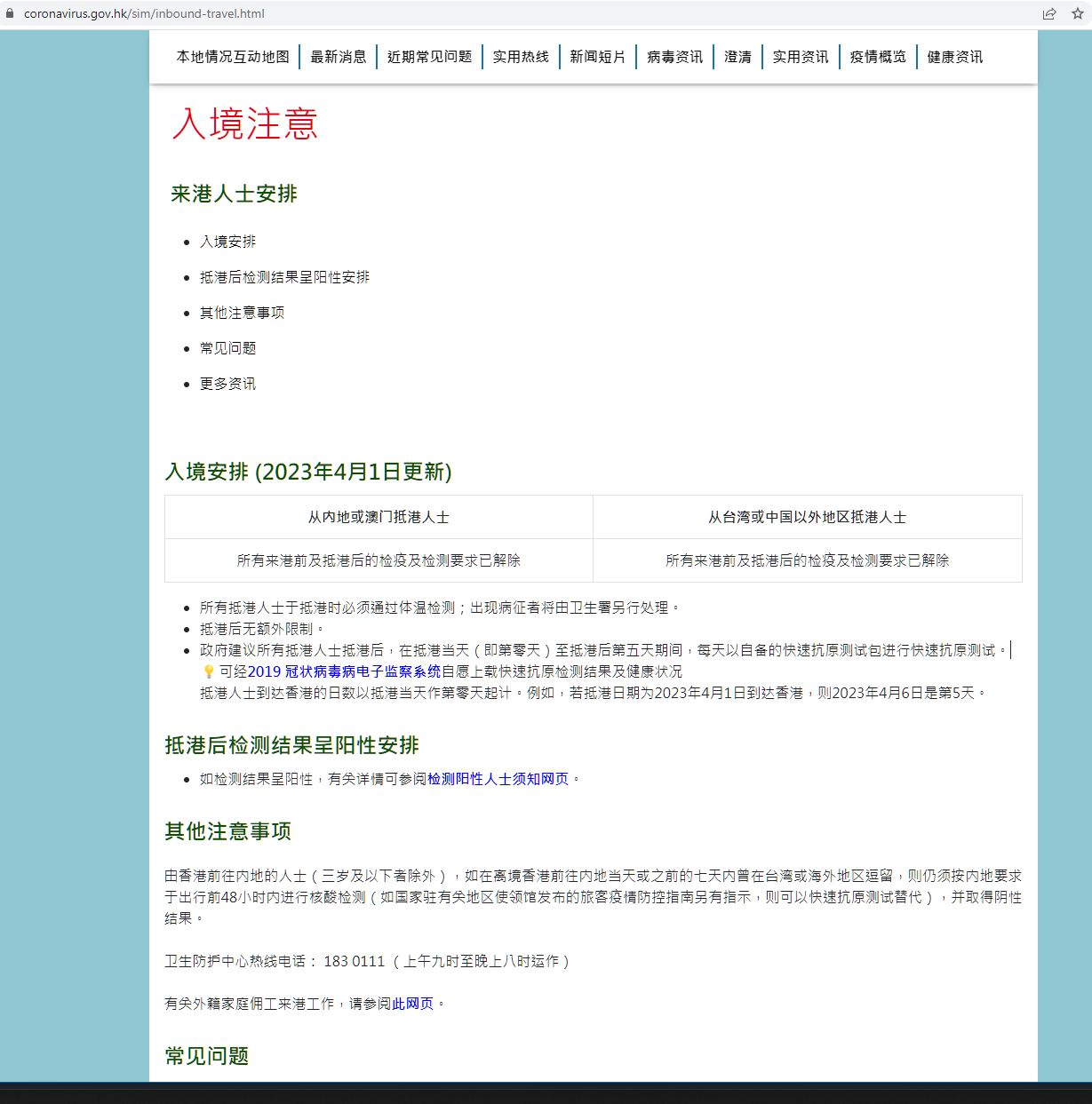The width and height of the screenshot is (1092, 1104).
Task: Open the 新闻短片 navigation item
Action: pyautogui.click(x=597, y=57)
